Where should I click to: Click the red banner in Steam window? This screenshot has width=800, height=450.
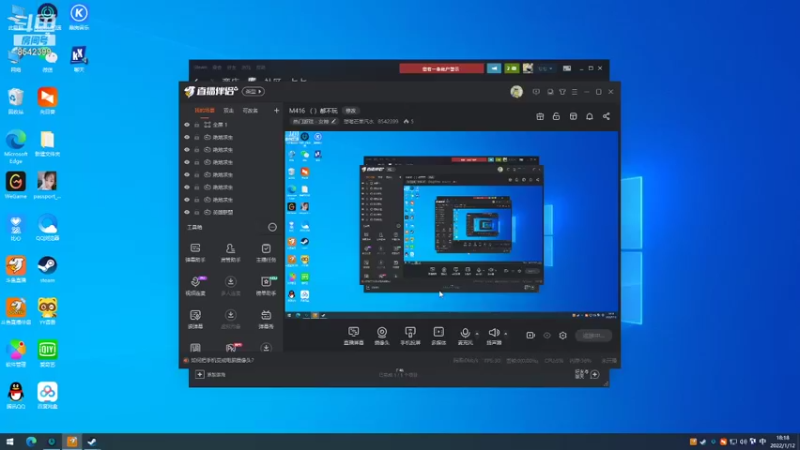tap(441, 68)
